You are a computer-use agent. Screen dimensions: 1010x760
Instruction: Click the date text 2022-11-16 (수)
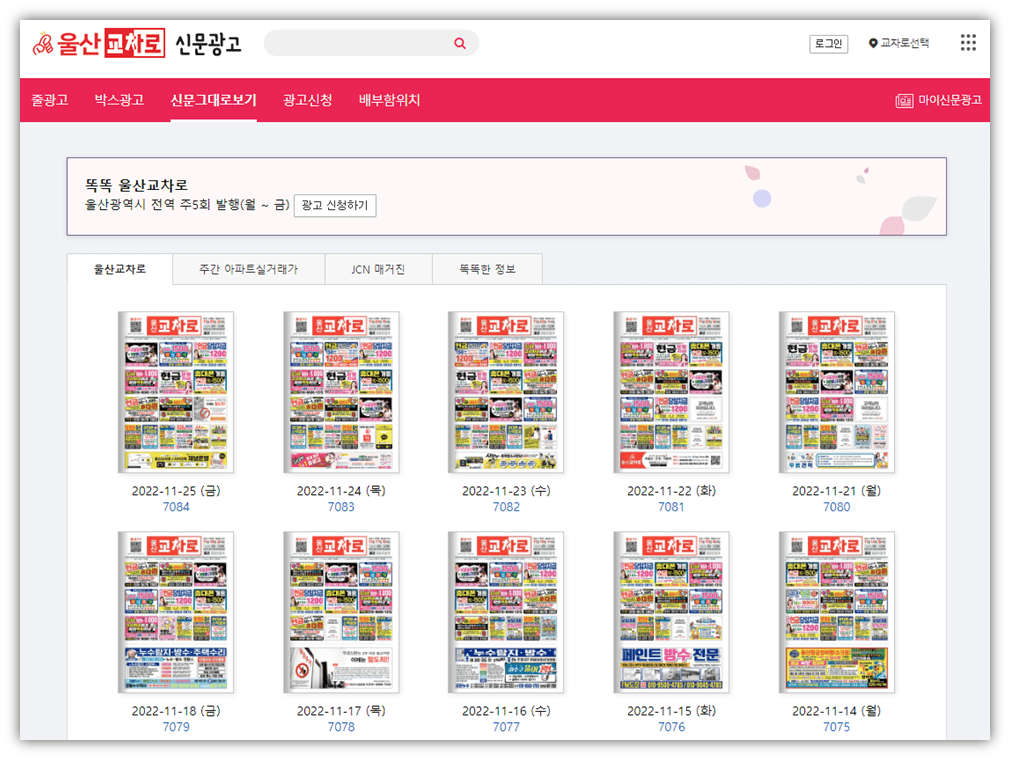tap(506, 711)
